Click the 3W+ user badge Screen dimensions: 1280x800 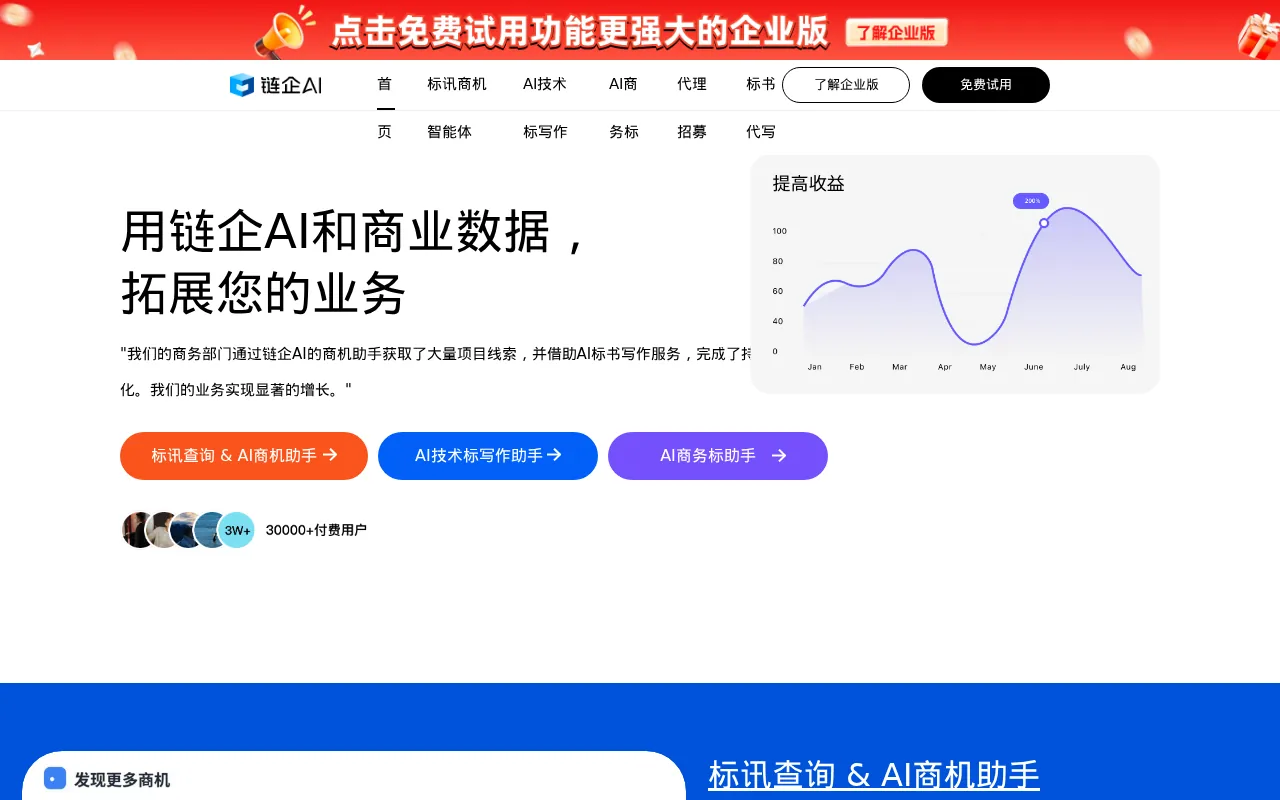point(237,530)
